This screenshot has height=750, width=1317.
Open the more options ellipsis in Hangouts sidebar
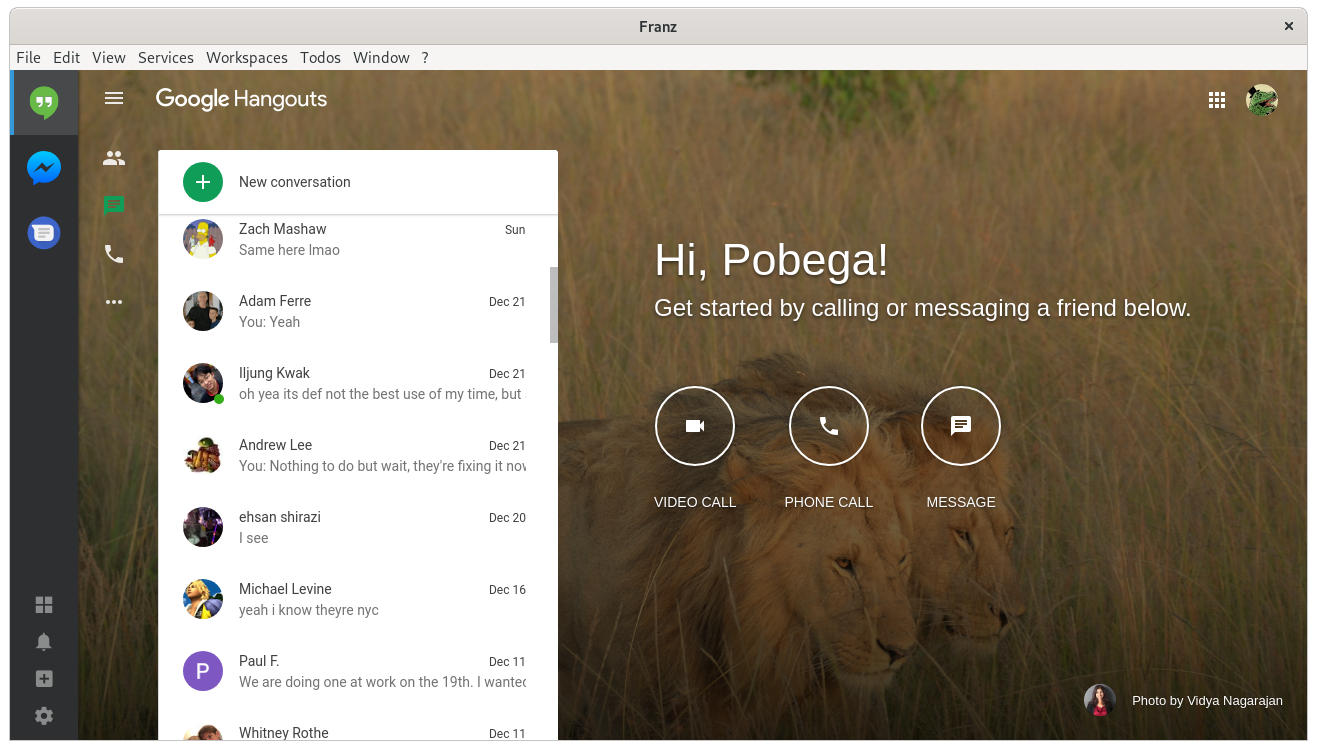coord(113,302)
